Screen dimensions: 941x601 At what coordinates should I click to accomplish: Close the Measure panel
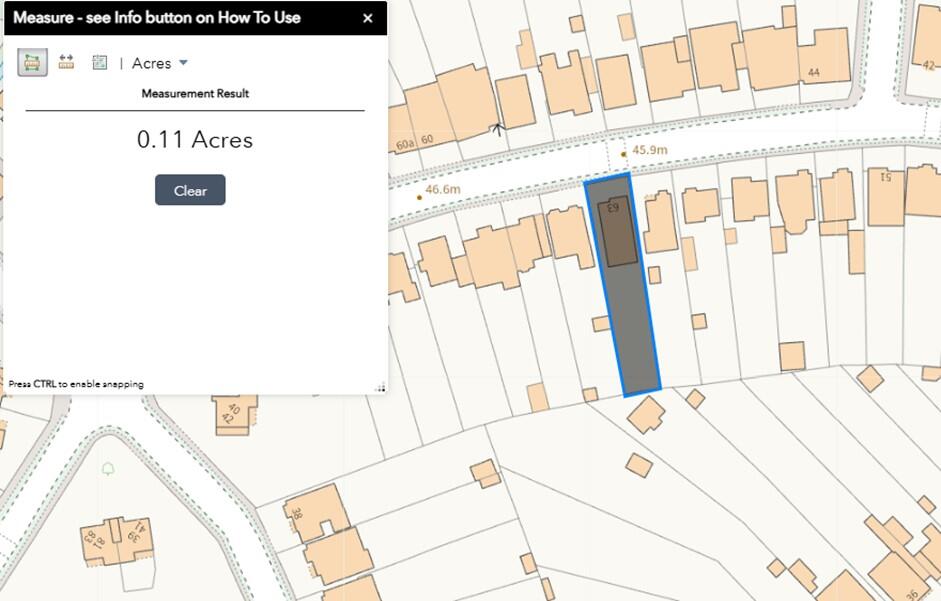367,18
